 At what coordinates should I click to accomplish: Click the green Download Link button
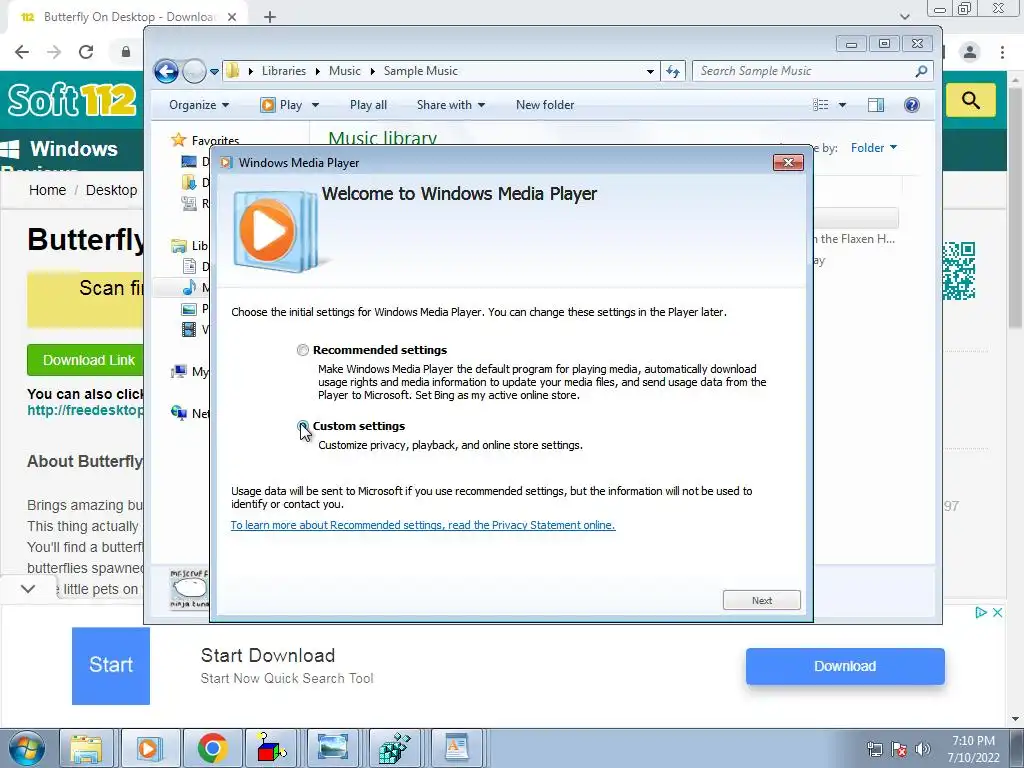pos(86,360)
